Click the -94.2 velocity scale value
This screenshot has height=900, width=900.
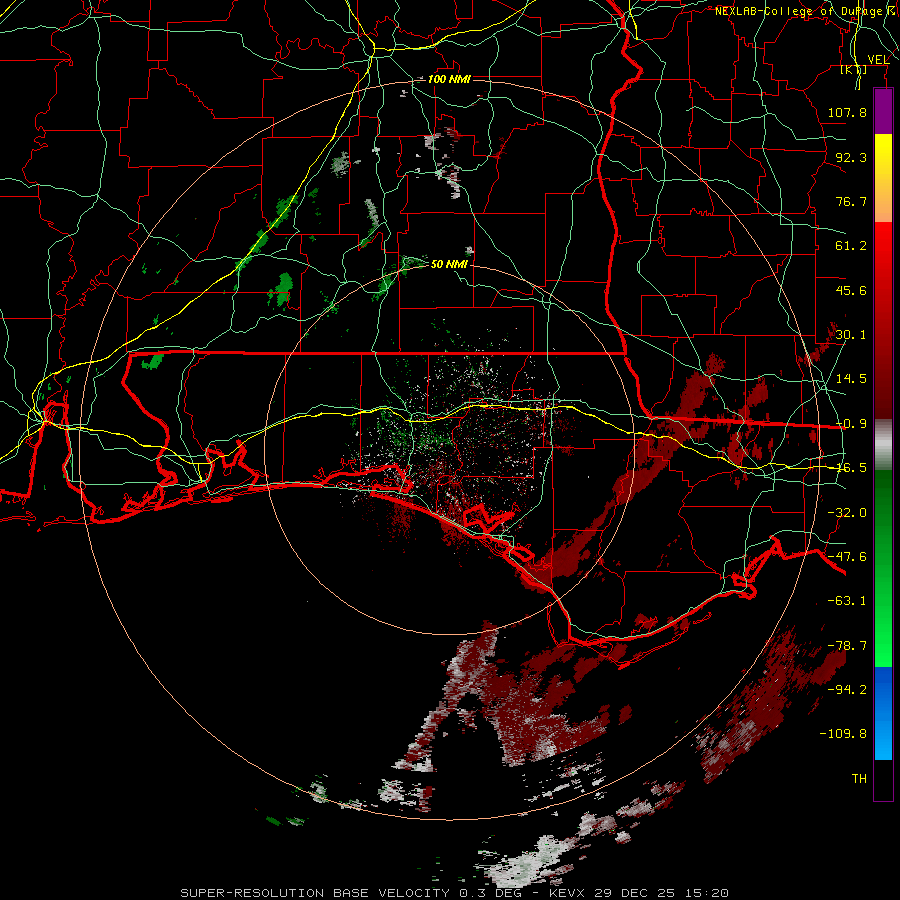tap(847, 690)
